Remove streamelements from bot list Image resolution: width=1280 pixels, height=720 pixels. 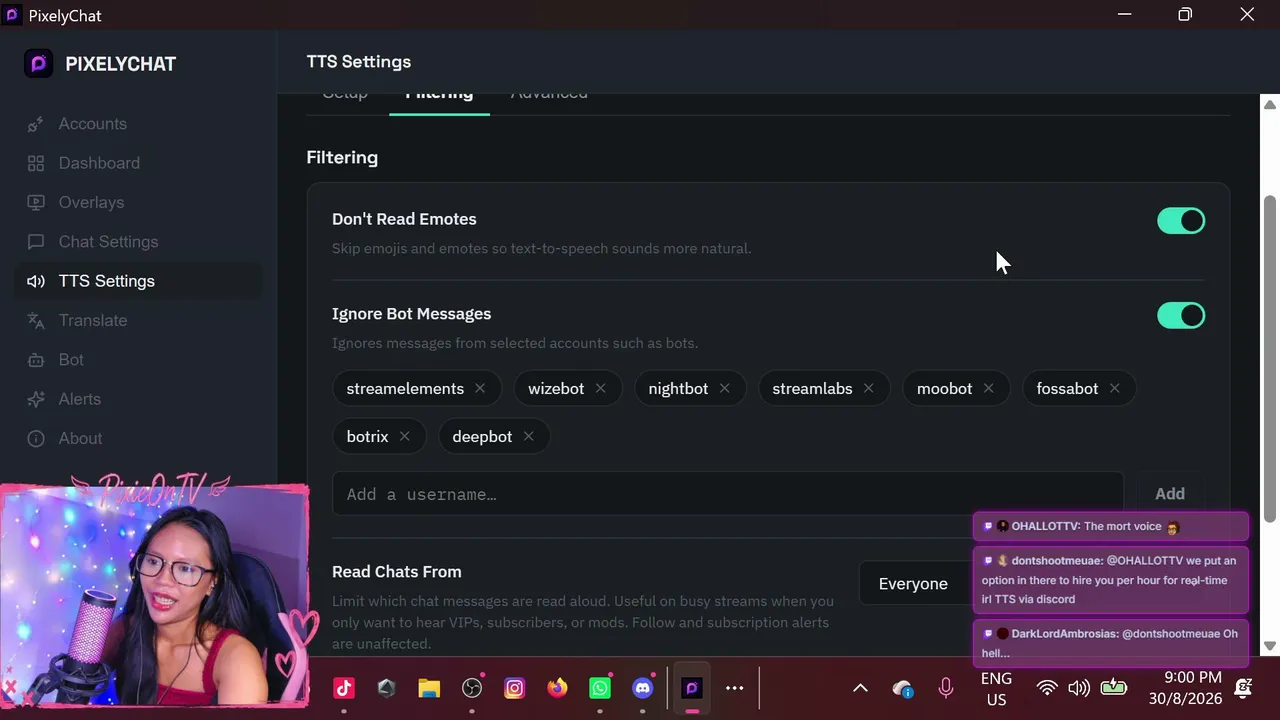click(480, 388)
